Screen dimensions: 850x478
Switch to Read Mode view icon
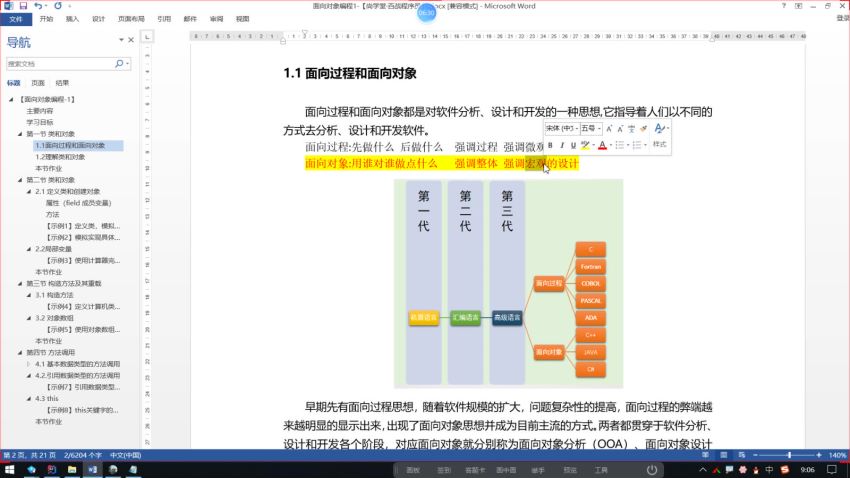coord(705,455)
